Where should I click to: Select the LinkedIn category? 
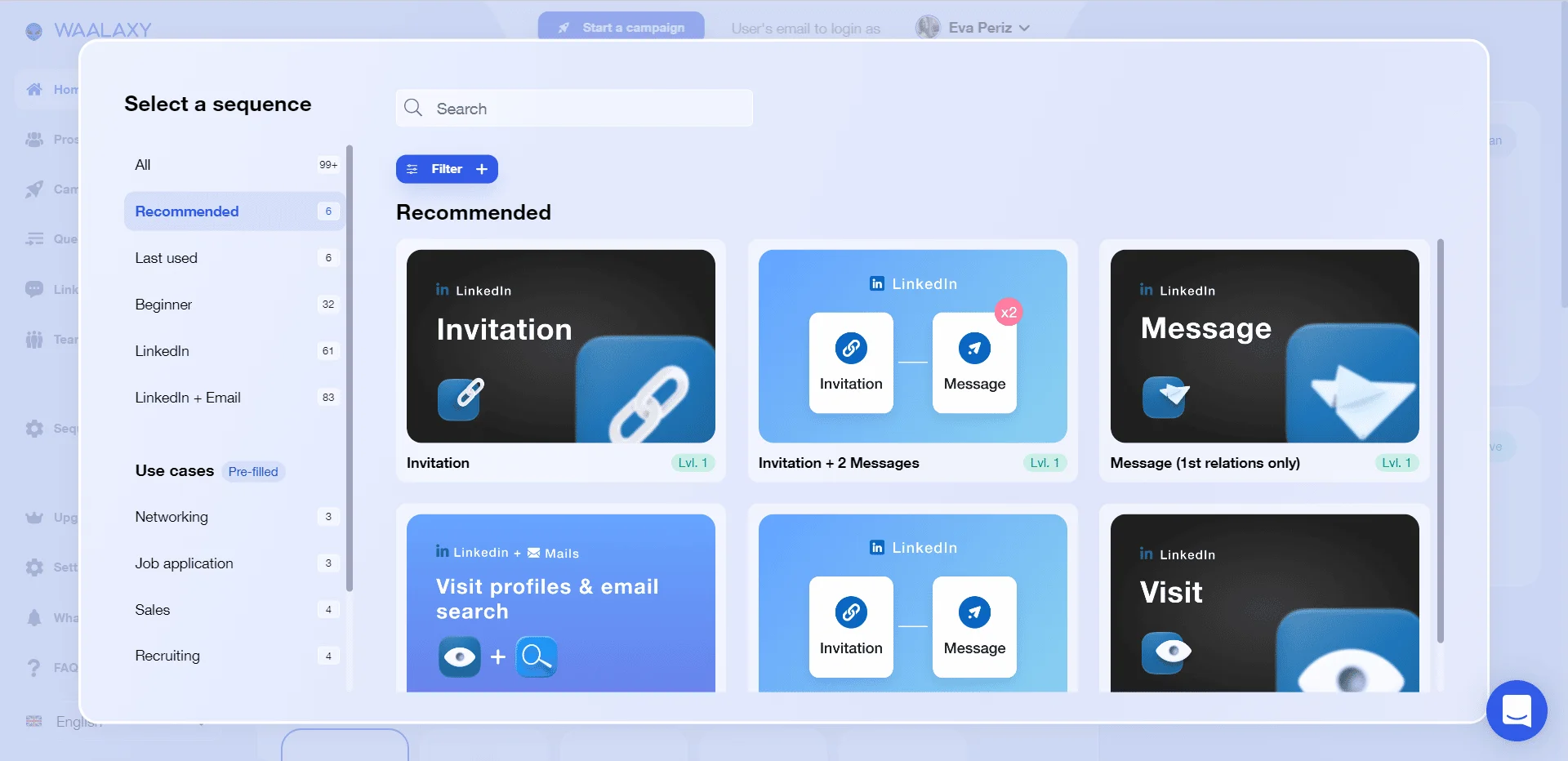tap(235, 351)
